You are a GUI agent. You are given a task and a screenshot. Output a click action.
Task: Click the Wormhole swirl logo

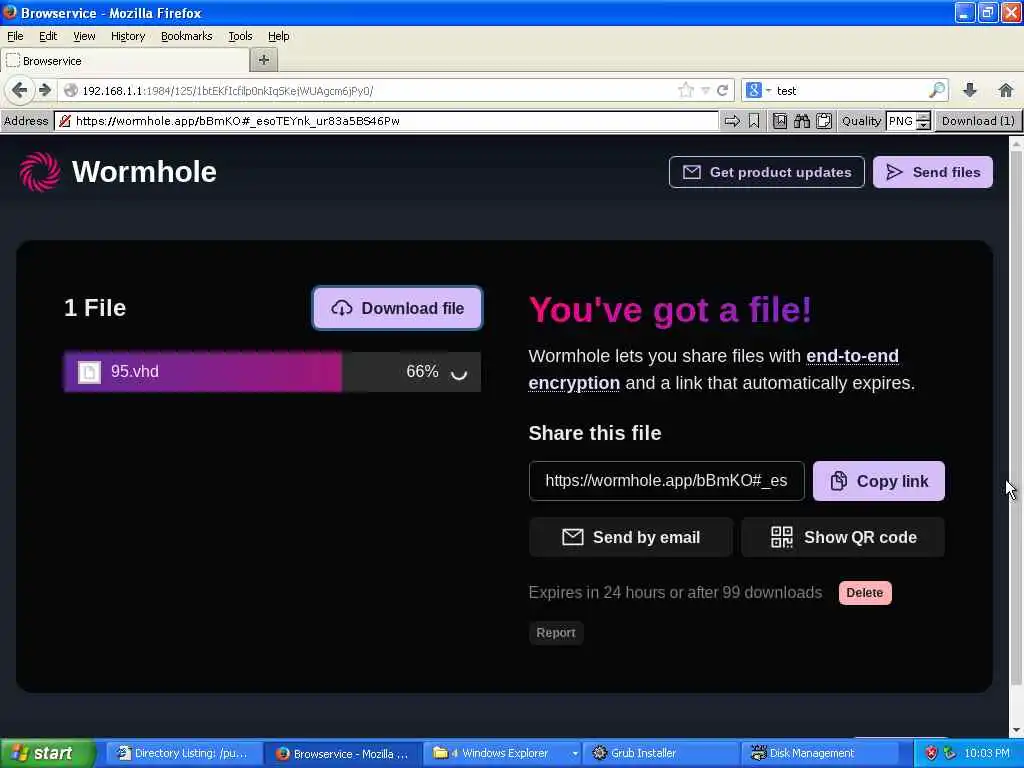tap(39, 172)
